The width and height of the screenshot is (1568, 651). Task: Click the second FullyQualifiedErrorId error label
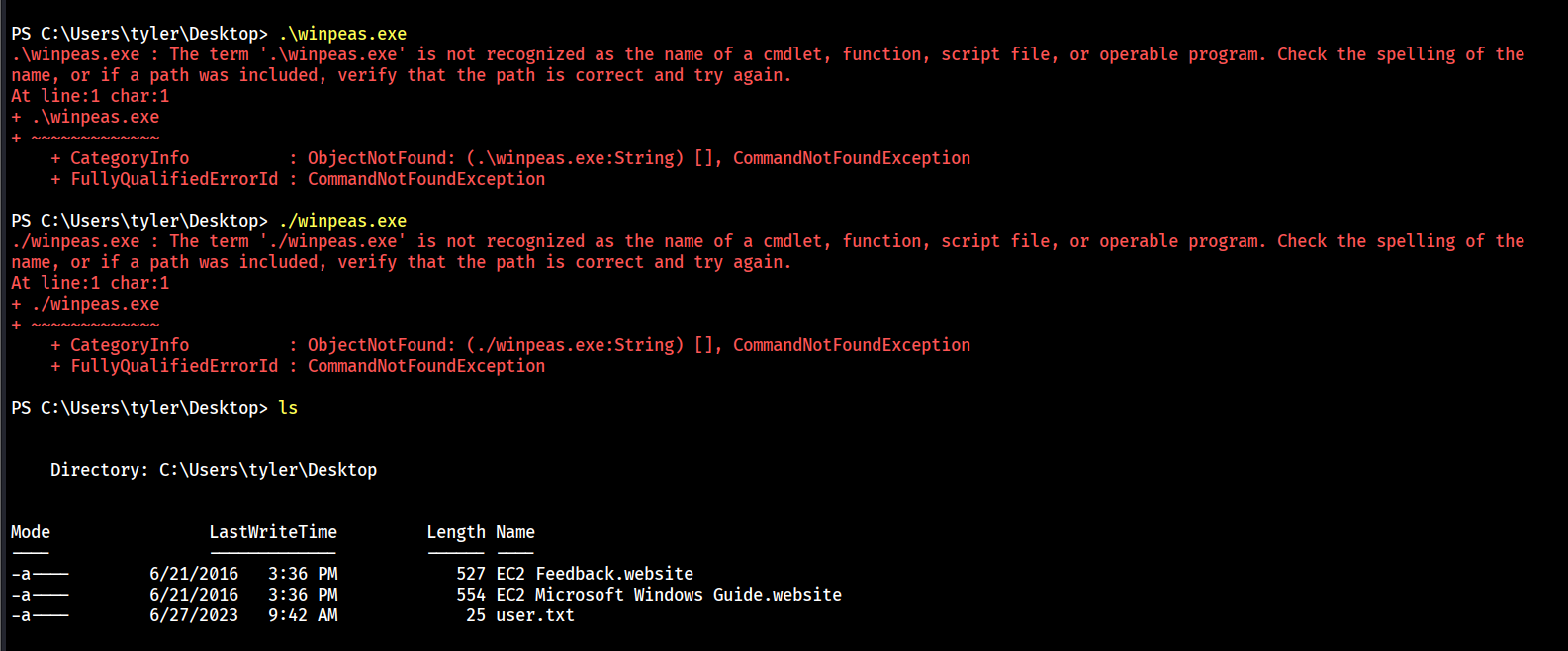pyautogui.click(x=174, y=366)
